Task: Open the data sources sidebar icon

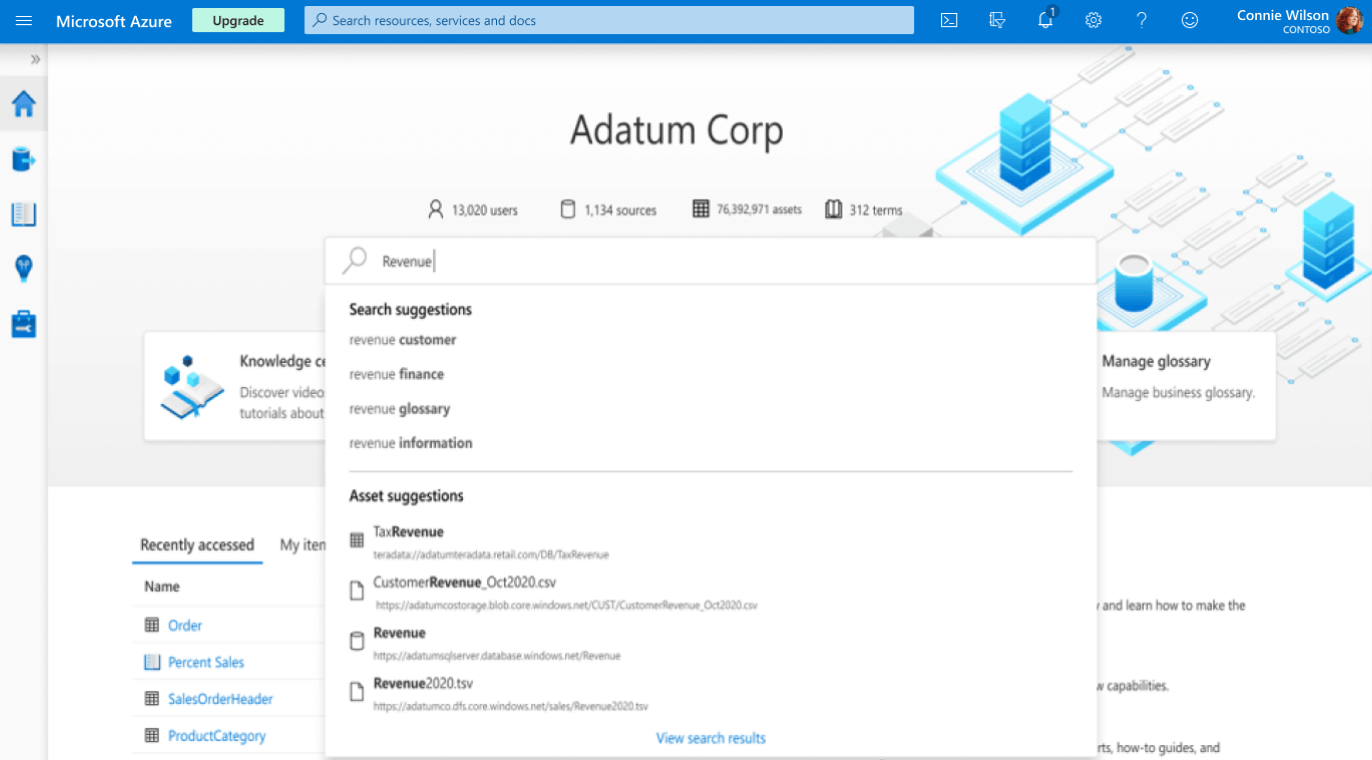Action: pyautogui.click(x=23, y=159)
